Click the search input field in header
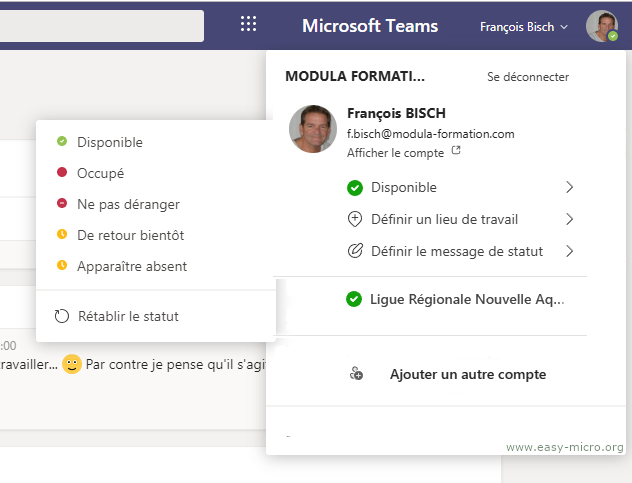The height and width of the screenshot is (483, 632). coord(102,26)
